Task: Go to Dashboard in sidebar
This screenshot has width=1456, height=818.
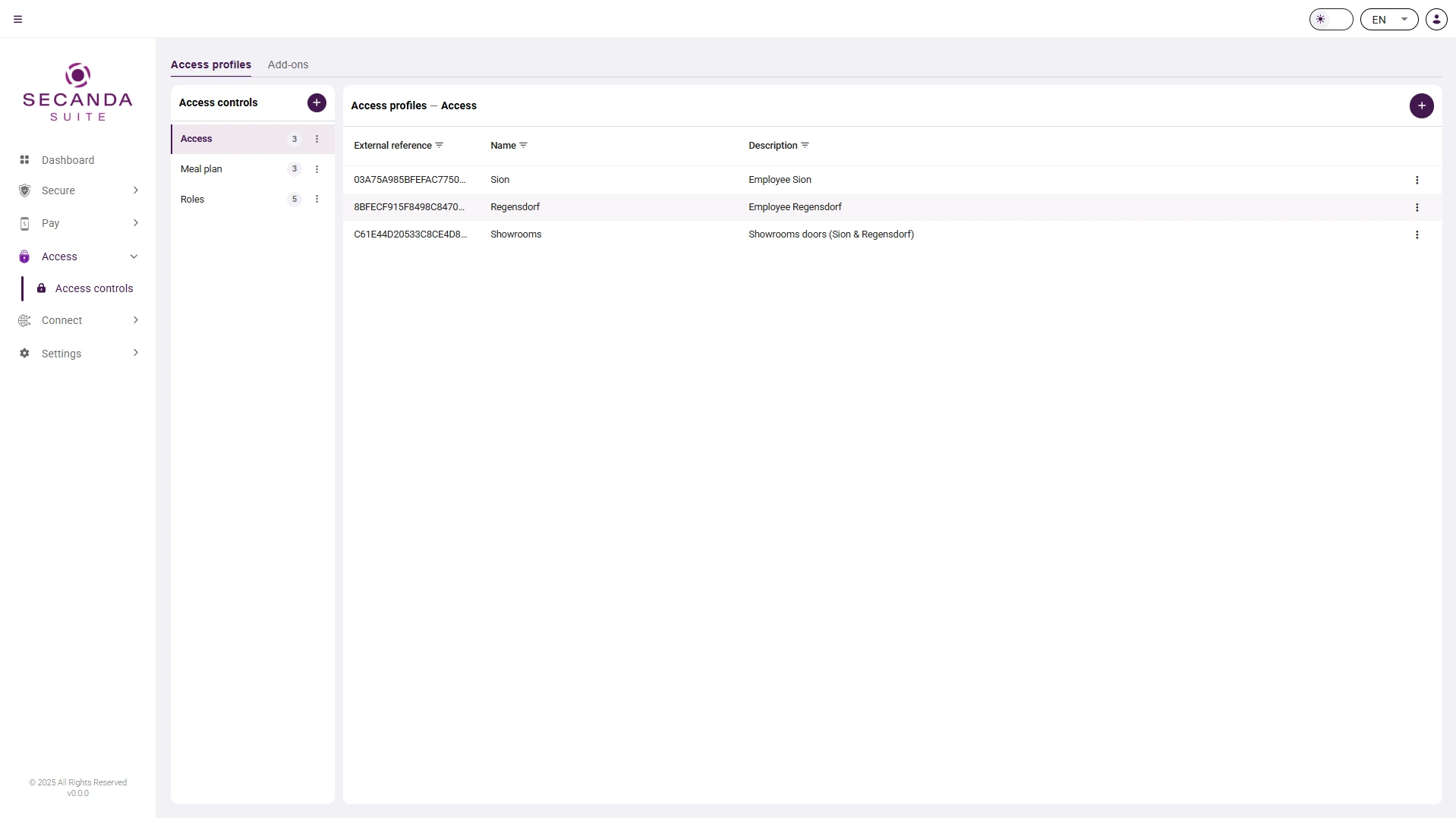Action: click(x=68, y=160)
